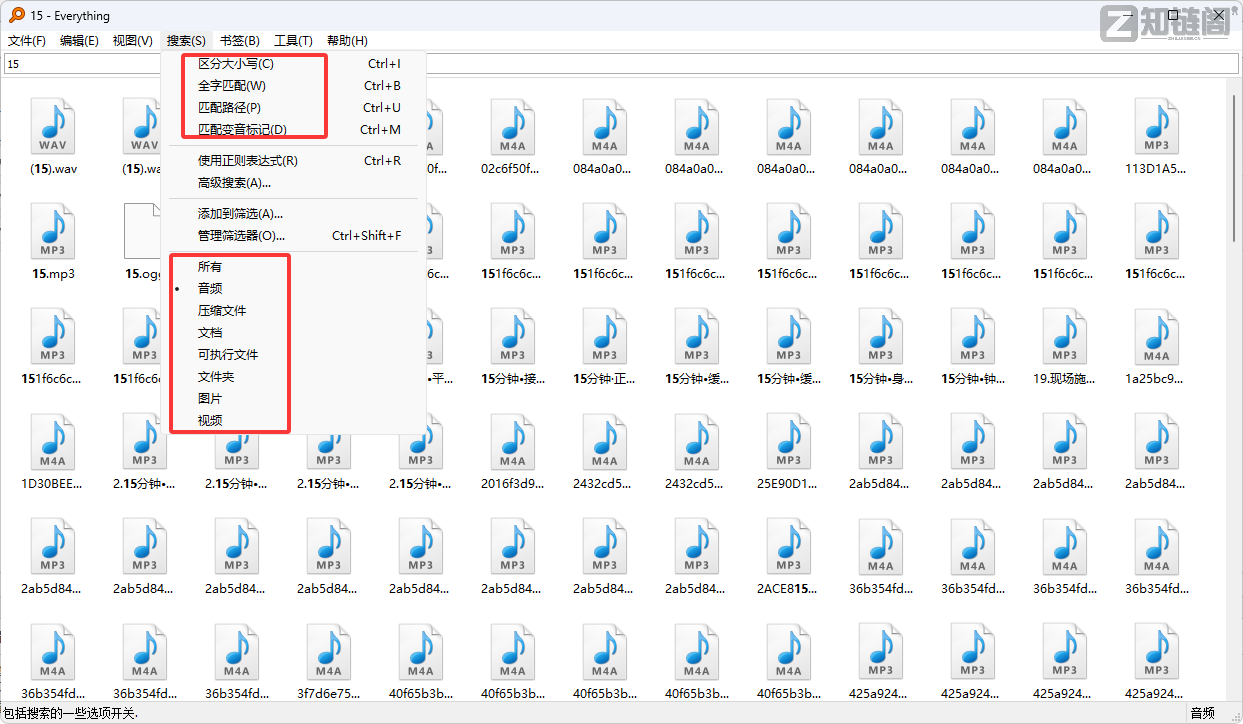Toggle 区分大小写 case matching option
This screenshot has height=724, width=1243.
coord(236,64)
